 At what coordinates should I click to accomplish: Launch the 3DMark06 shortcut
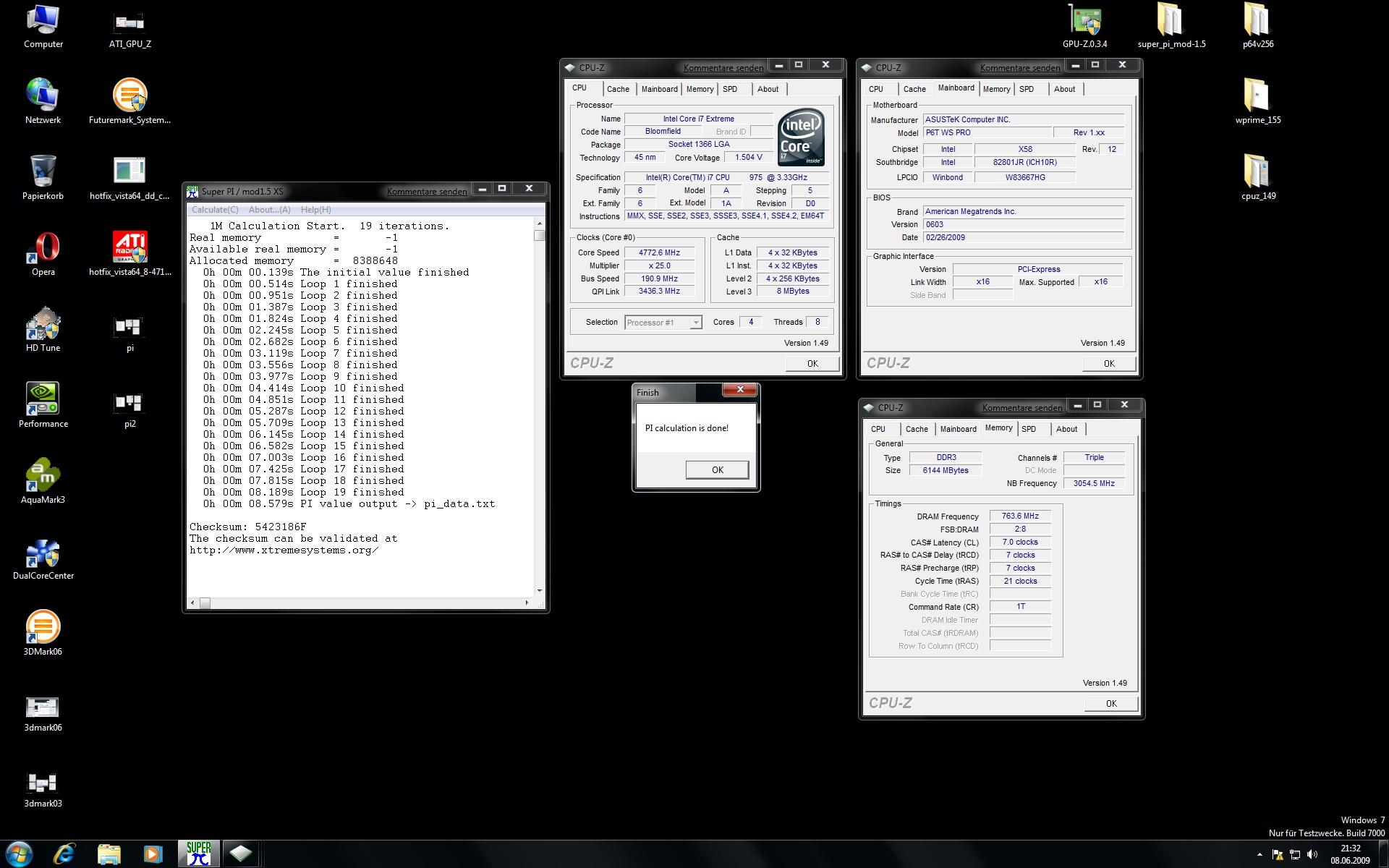pyautogui.click(x=43, y=634)
